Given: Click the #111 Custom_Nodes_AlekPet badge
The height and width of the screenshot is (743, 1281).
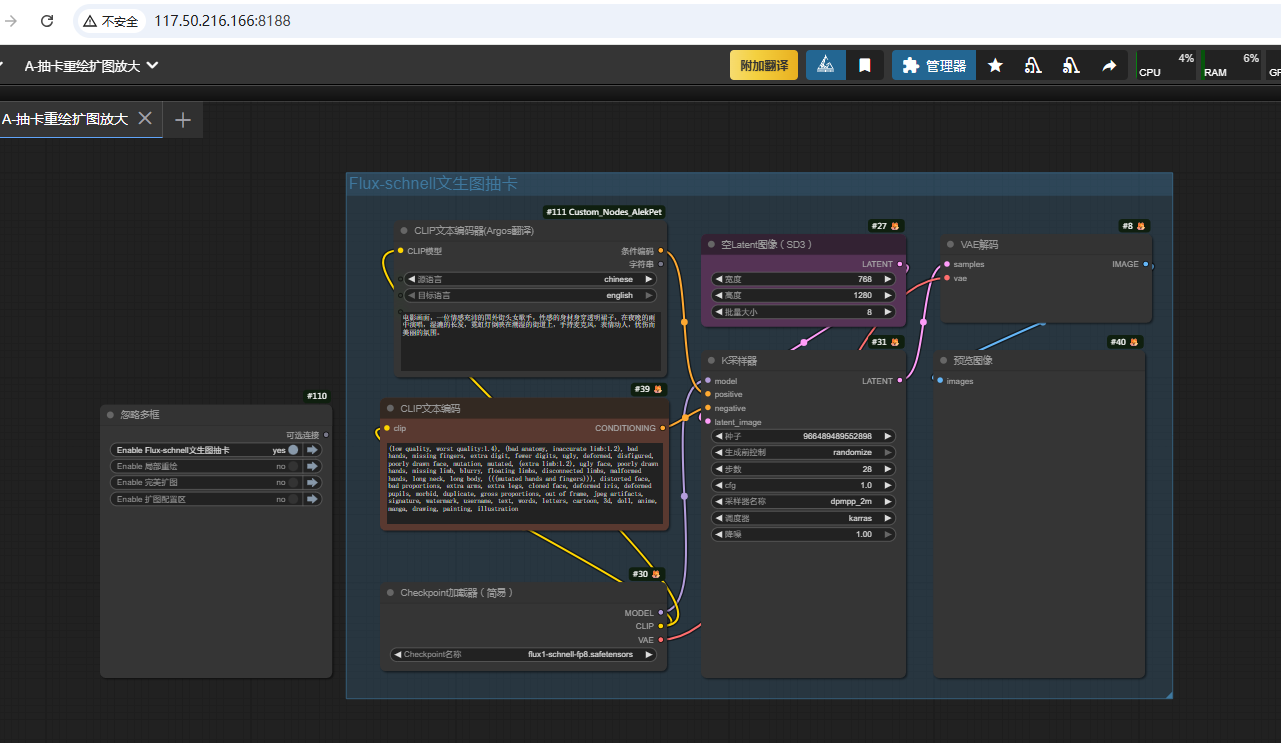Looking at the screenshot, I should [x=603, y=212].
